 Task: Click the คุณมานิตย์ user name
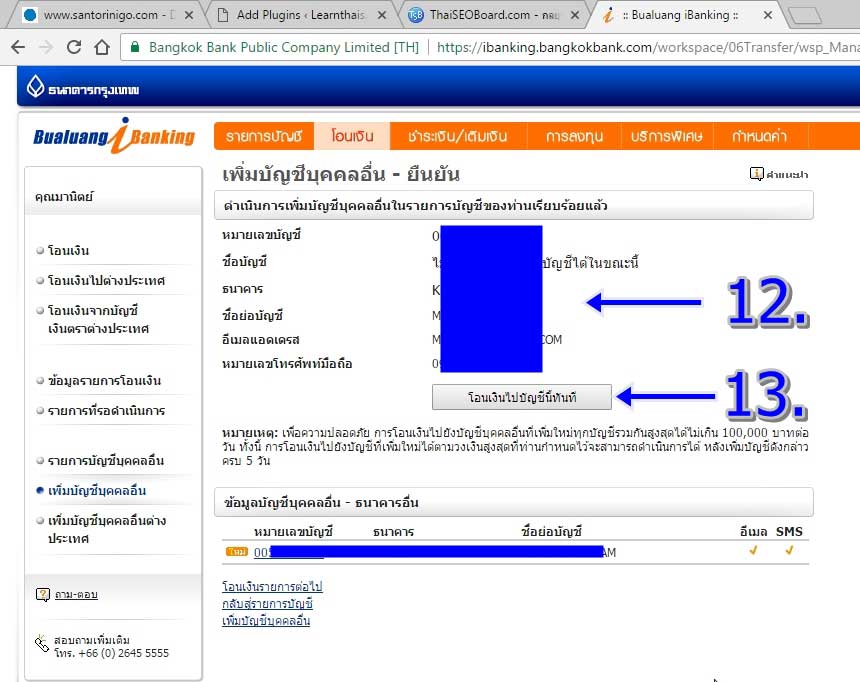[x=64, y=196]
